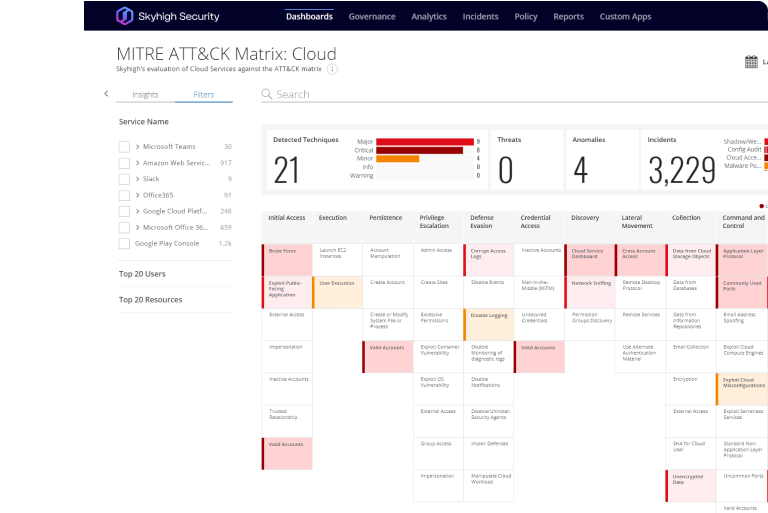
Task: Toggle the Microsoft Office 365 checkbox
Action: coord(124,227)
